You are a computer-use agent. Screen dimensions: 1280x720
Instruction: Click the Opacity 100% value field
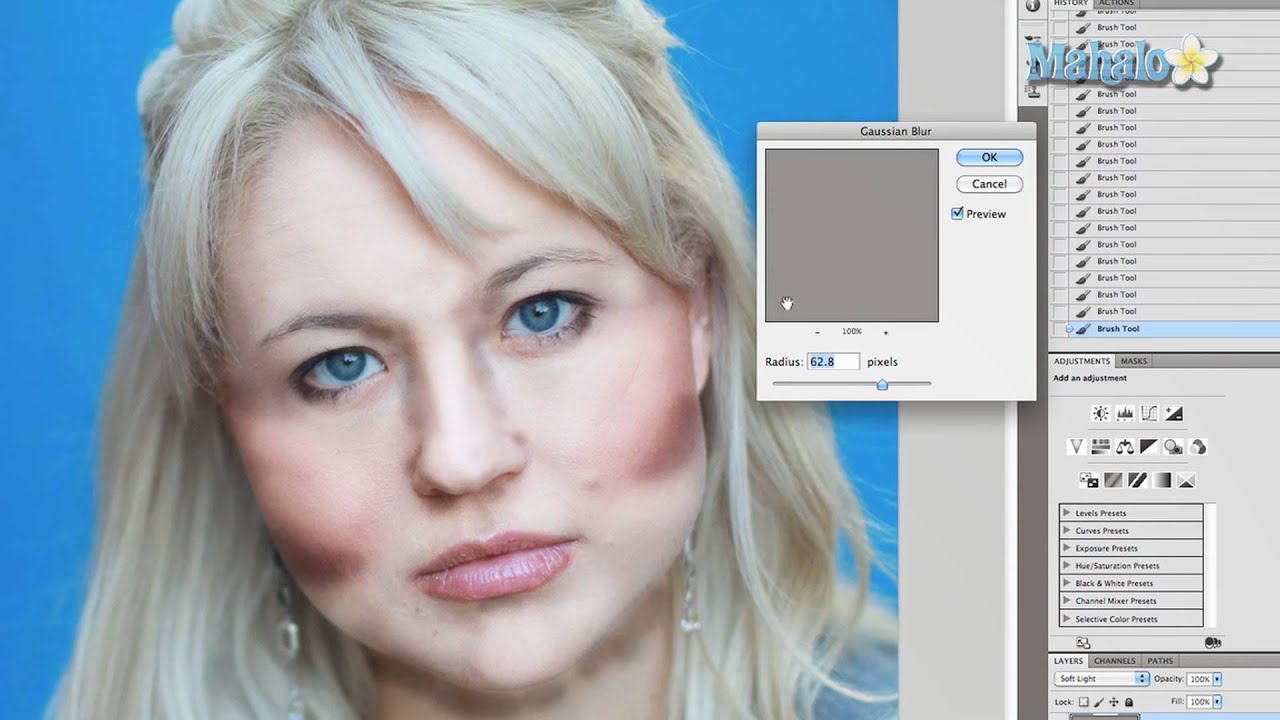coord(1199,679)
